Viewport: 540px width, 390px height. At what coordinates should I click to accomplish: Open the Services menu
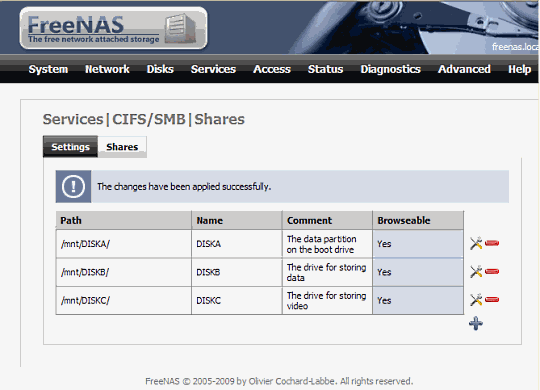213,69
